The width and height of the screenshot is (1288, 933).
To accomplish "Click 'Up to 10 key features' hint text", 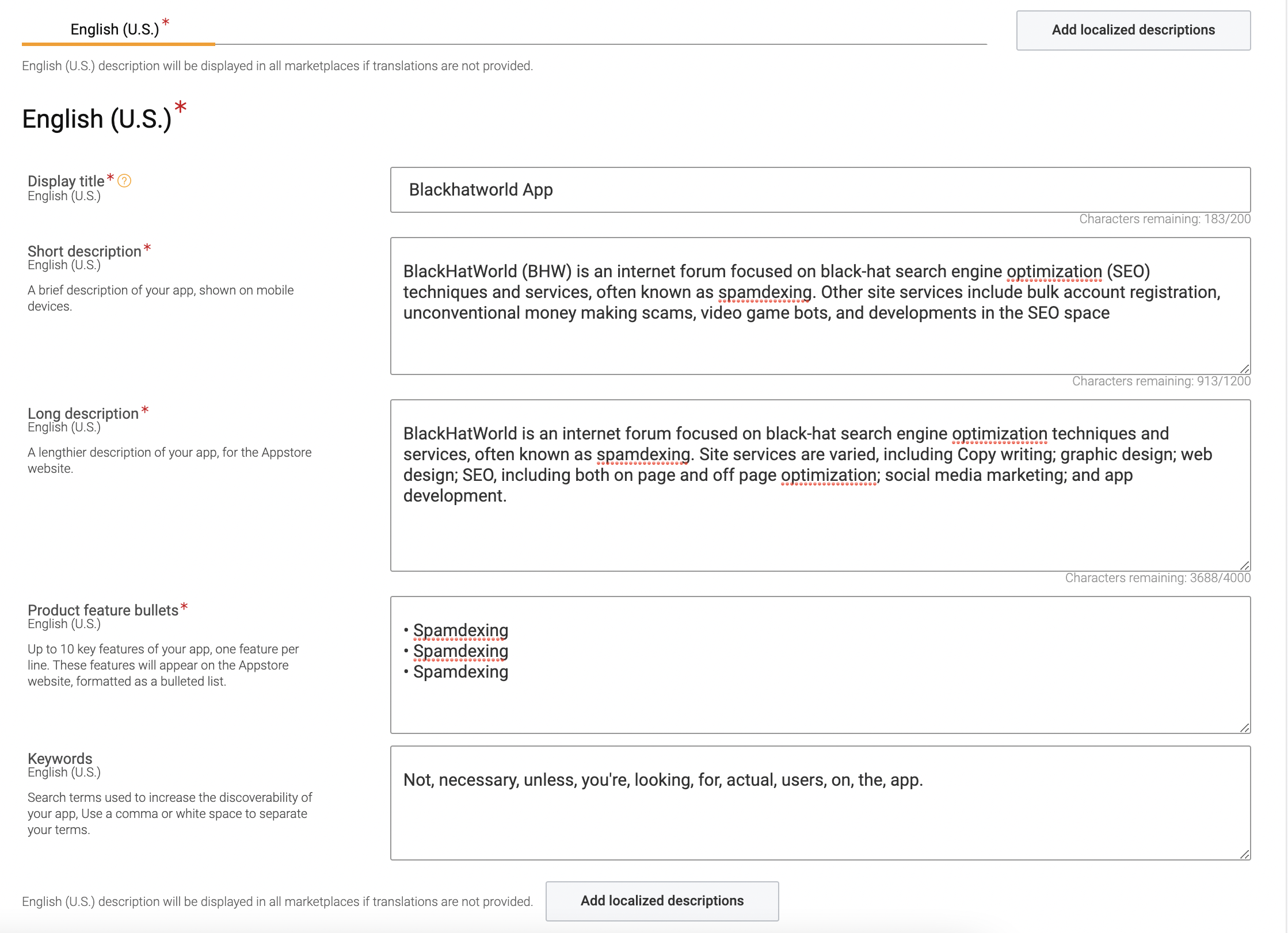I will [163, 665].
